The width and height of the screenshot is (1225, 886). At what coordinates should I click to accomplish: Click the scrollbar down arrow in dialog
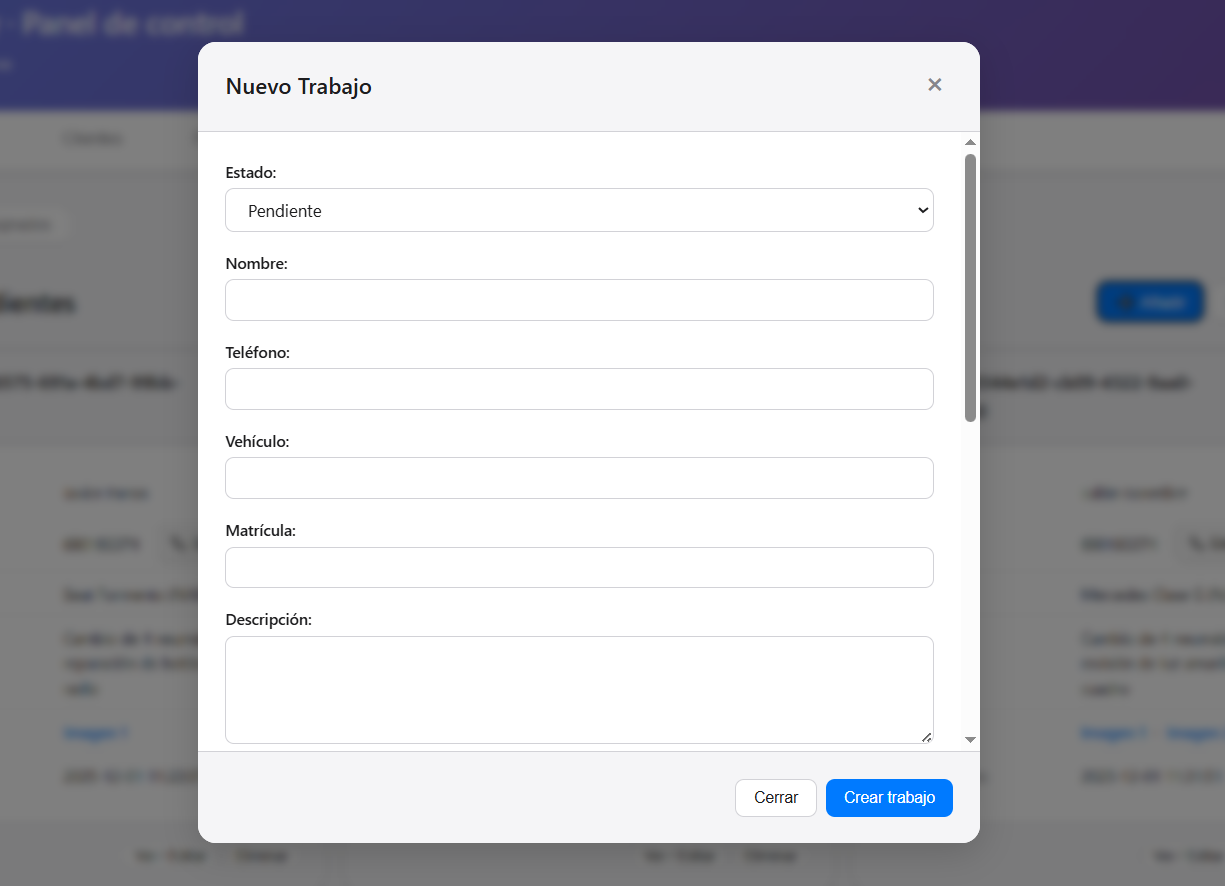(x=970, y=739)
